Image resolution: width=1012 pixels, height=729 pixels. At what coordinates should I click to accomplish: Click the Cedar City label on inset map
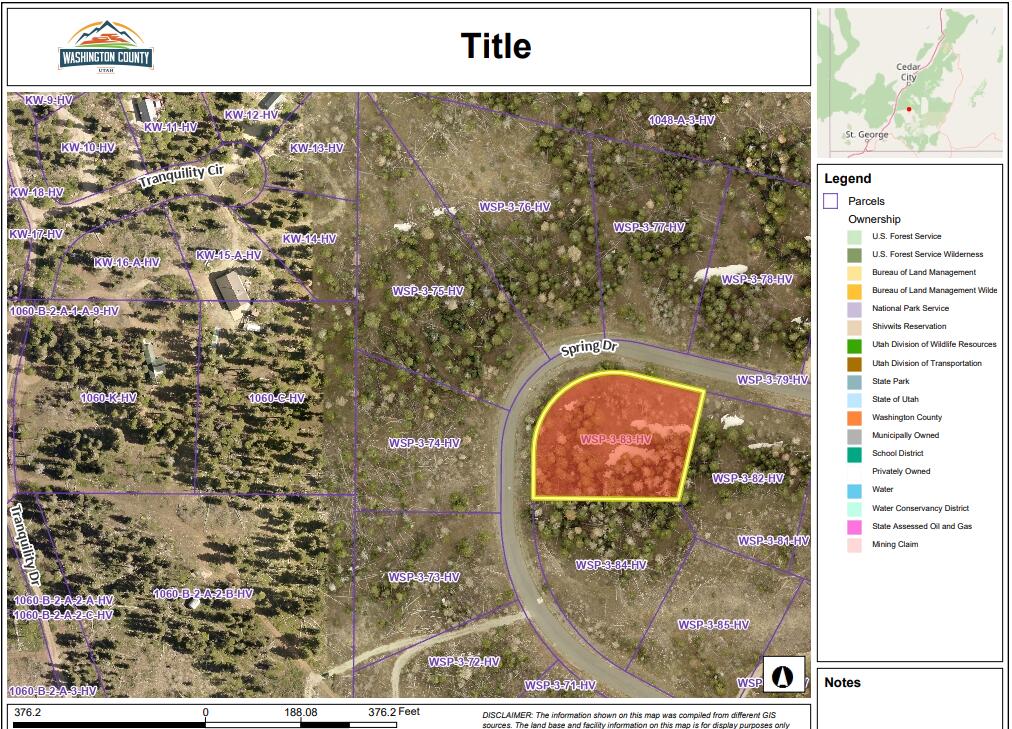point(907,72)
